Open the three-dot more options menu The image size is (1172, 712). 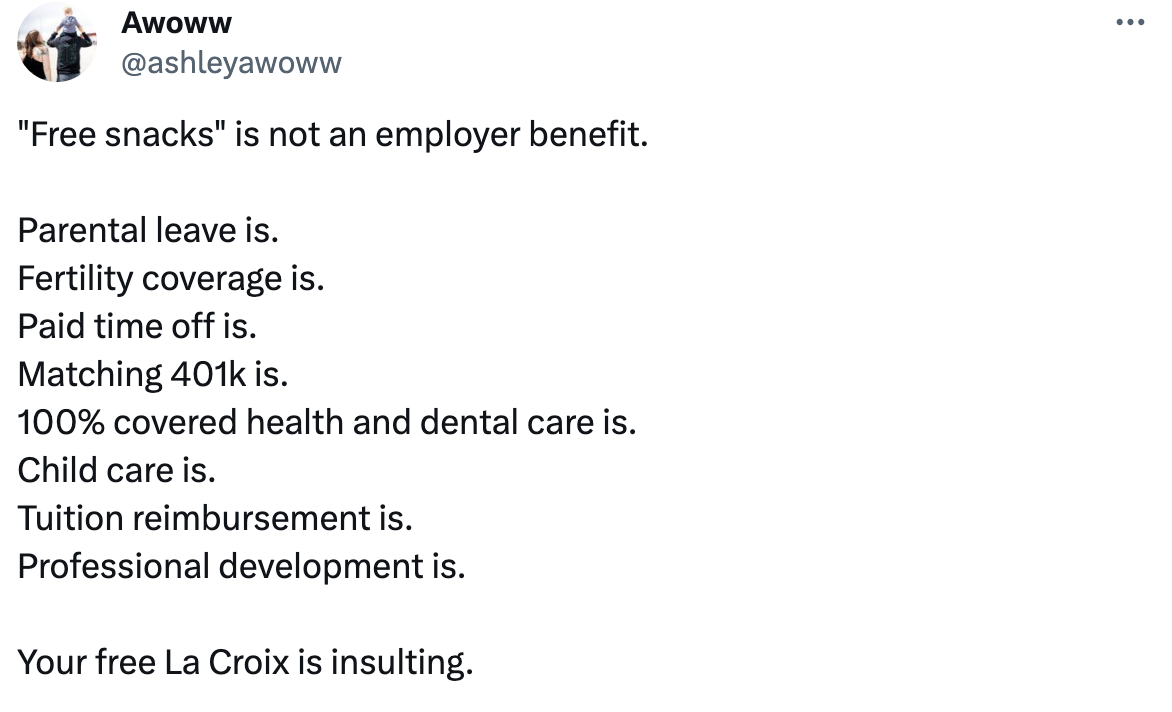point(1129,22)
